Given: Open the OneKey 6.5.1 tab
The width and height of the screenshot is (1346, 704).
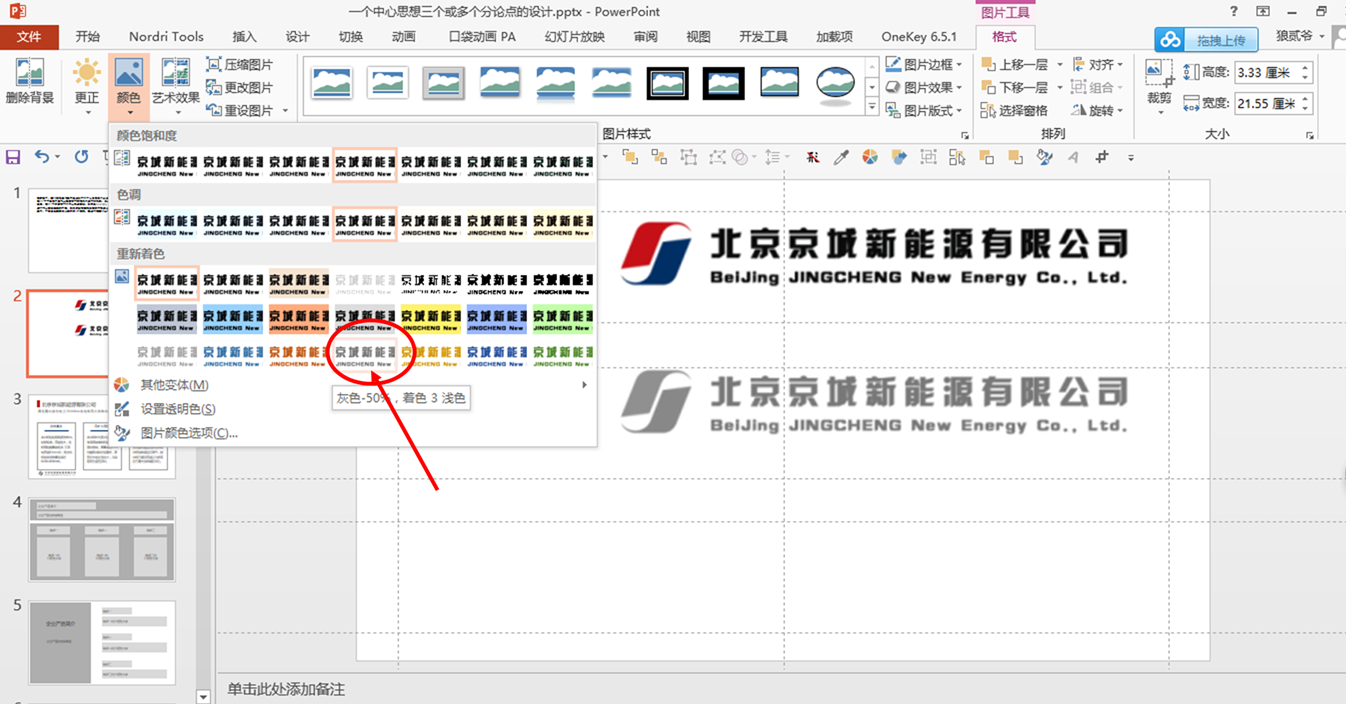Looking at the screenshot, I should click(919, 37).
